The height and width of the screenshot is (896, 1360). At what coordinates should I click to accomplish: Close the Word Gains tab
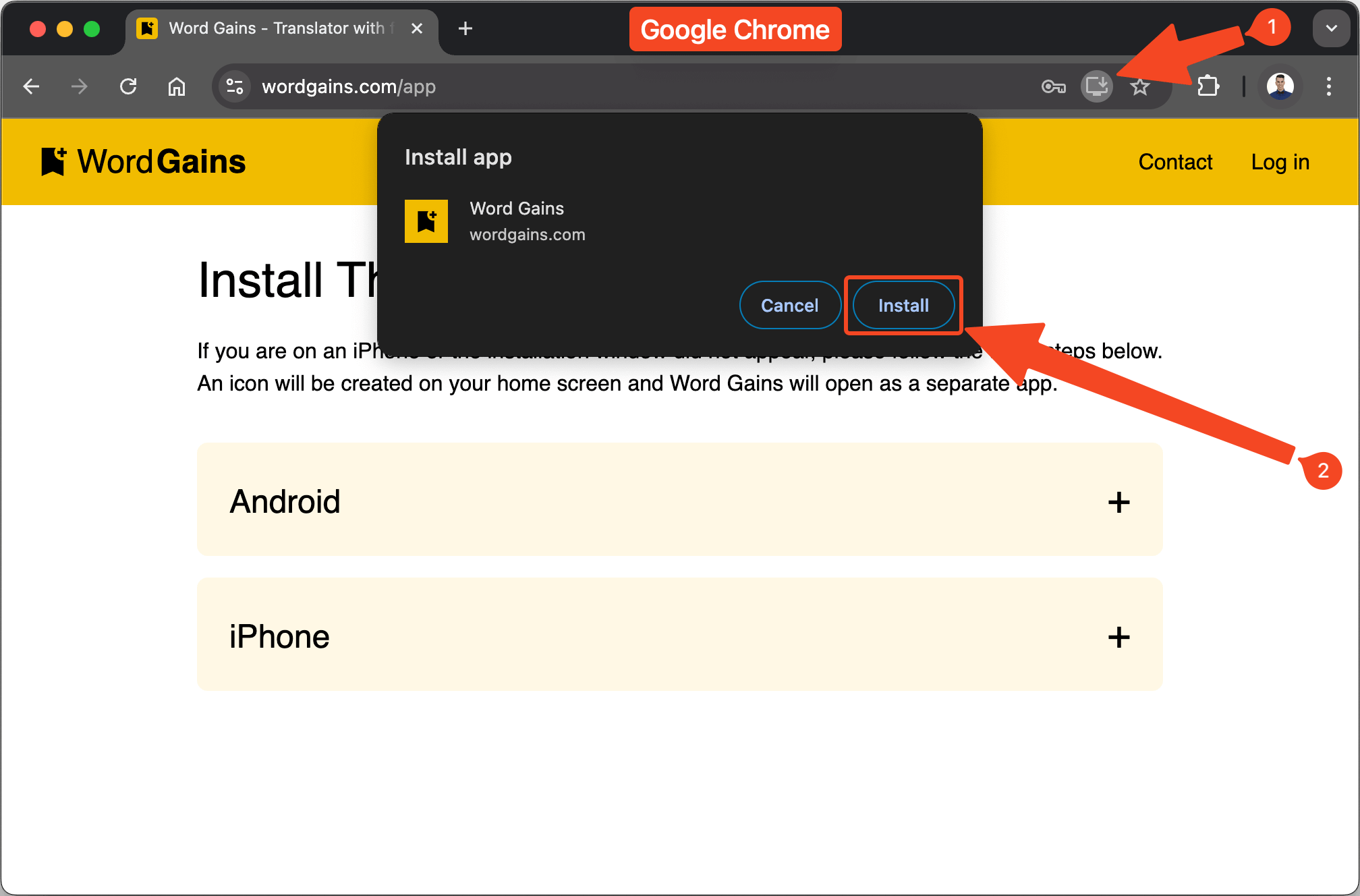click(417, 28)
